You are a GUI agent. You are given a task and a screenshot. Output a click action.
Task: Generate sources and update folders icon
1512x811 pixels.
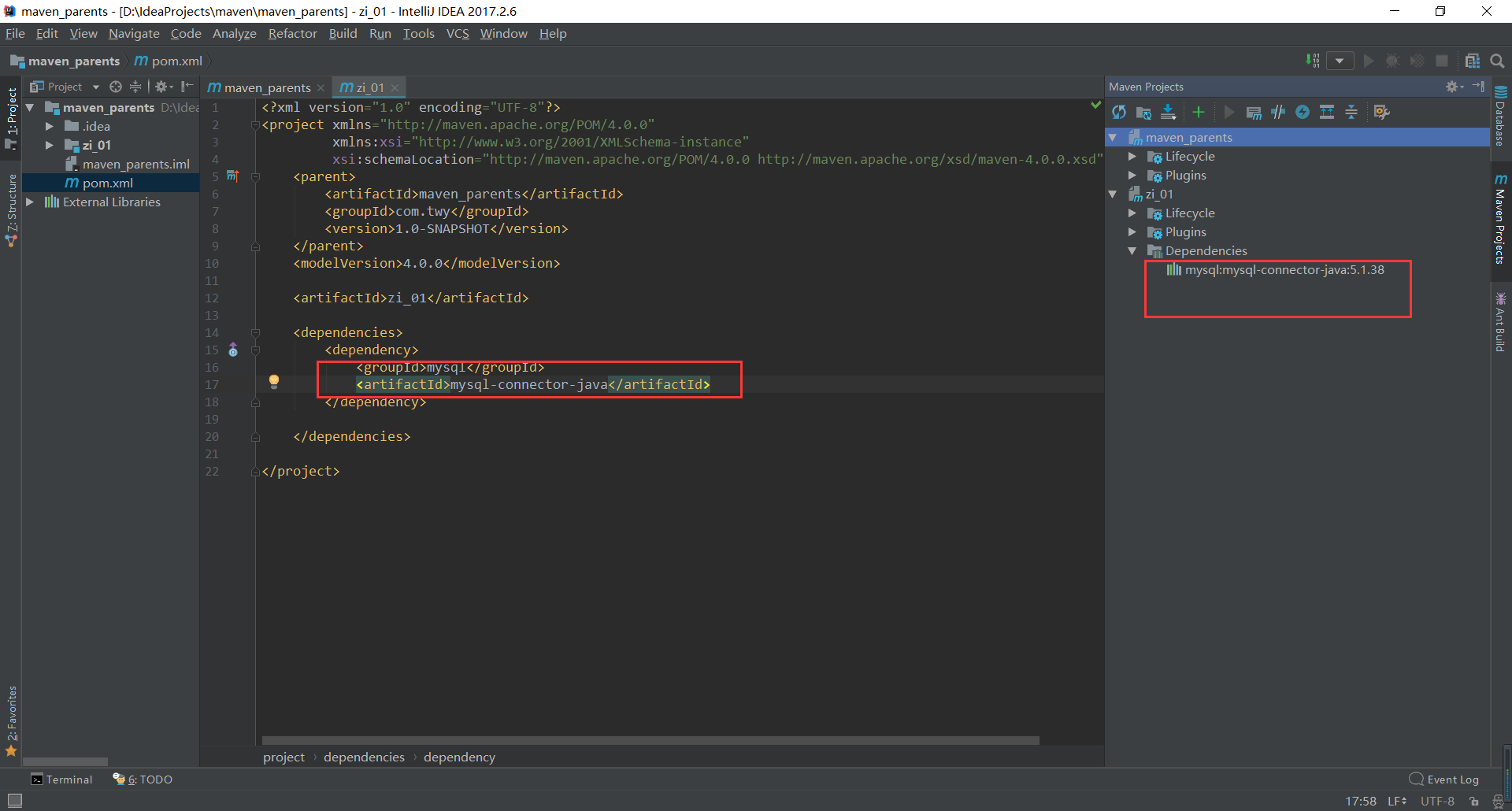click(1143, 113)
